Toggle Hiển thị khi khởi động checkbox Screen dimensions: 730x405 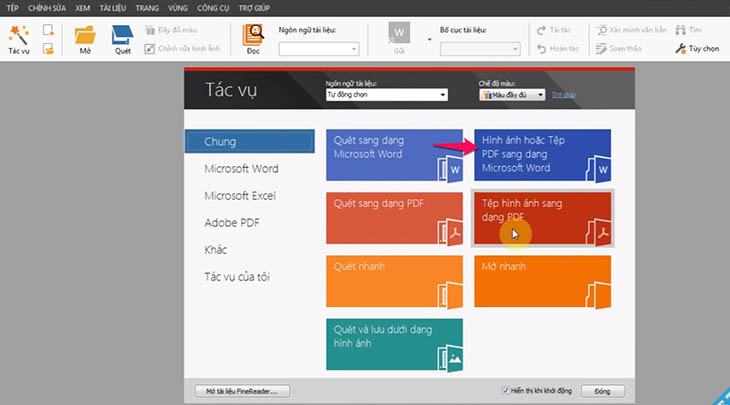click(x=506, y=391)
